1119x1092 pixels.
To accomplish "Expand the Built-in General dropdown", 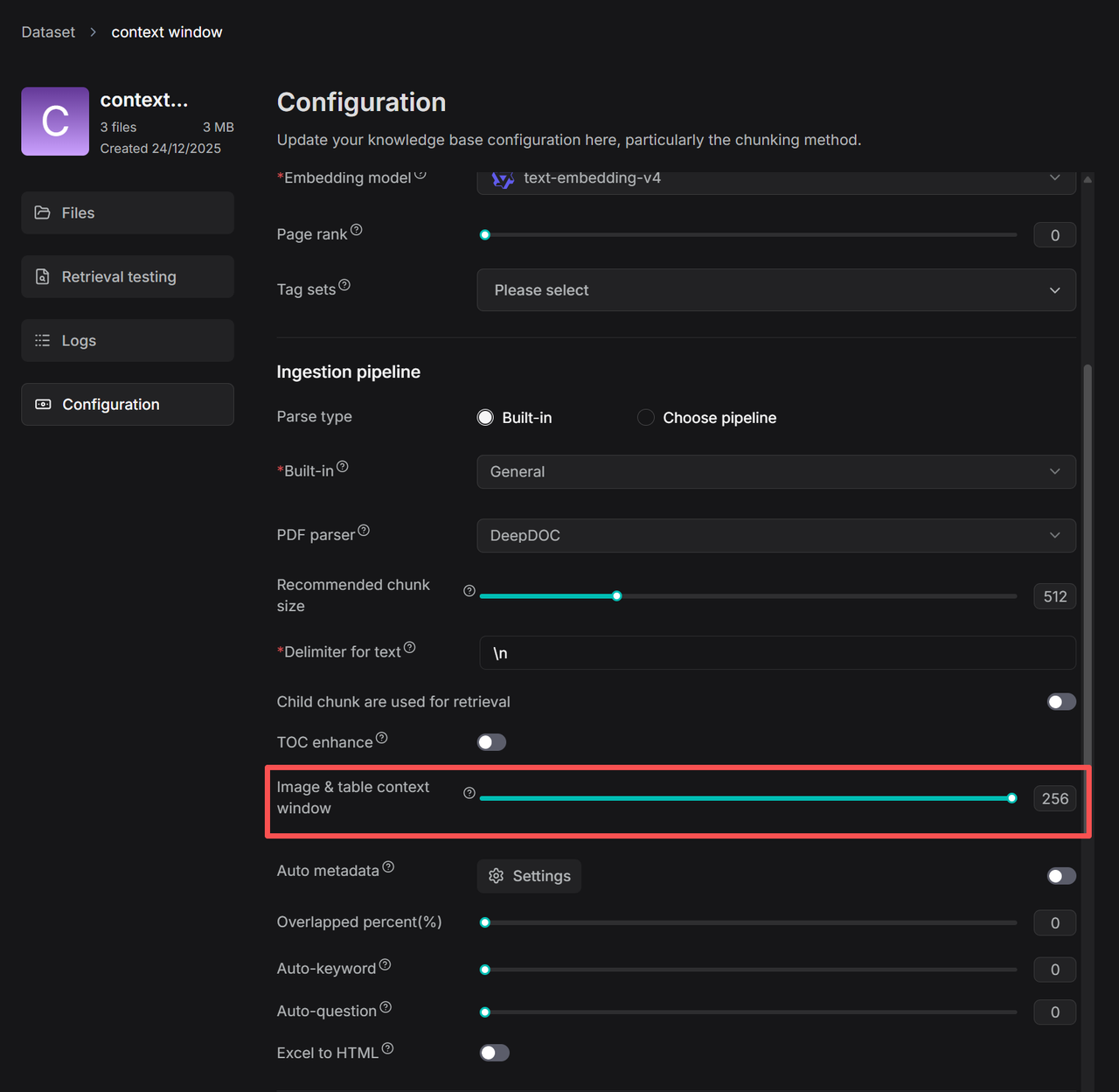I will pos(775,472).
